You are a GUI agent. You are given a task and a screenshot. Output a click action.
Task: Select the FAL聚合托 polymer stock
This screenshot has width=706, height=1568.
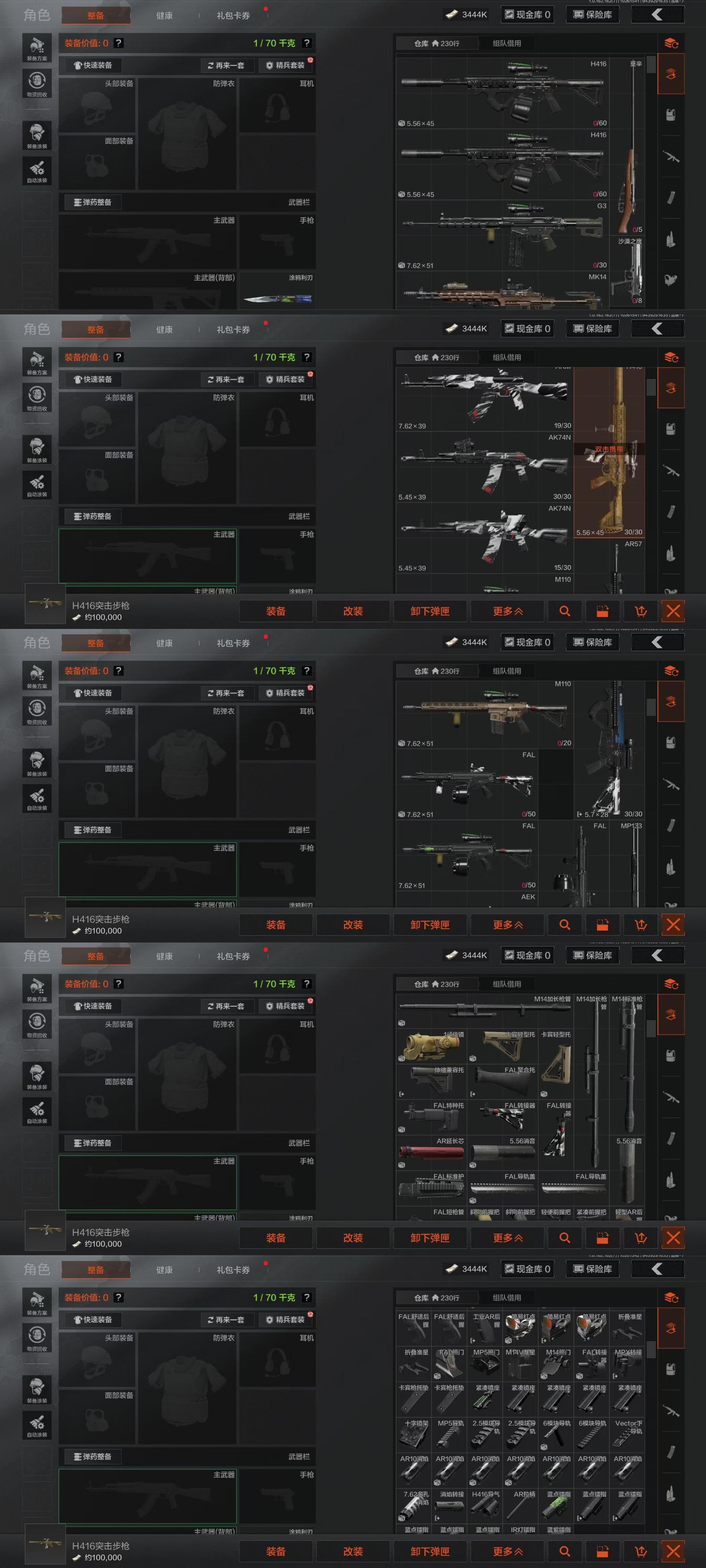(x=503, y=1082)
